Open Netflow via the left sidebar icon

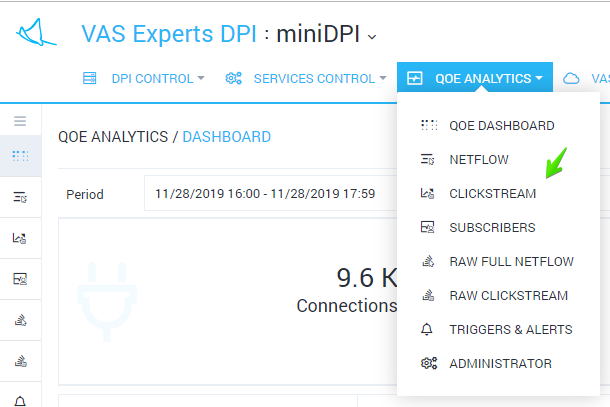19,197
